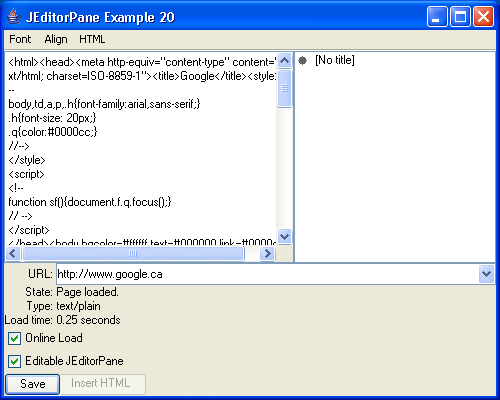Click the Save button
500x400 pixels.
point(33,384)
